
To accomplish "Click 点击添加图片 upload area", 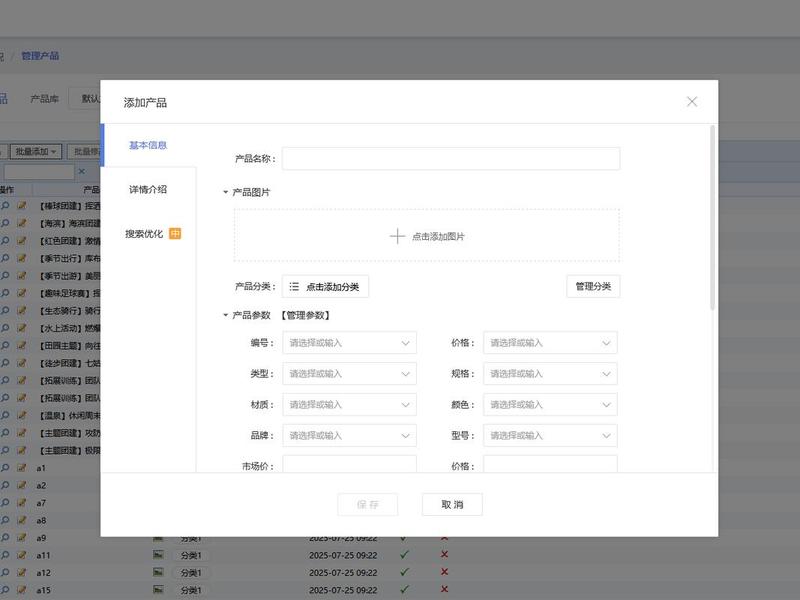I will (427, 236).
